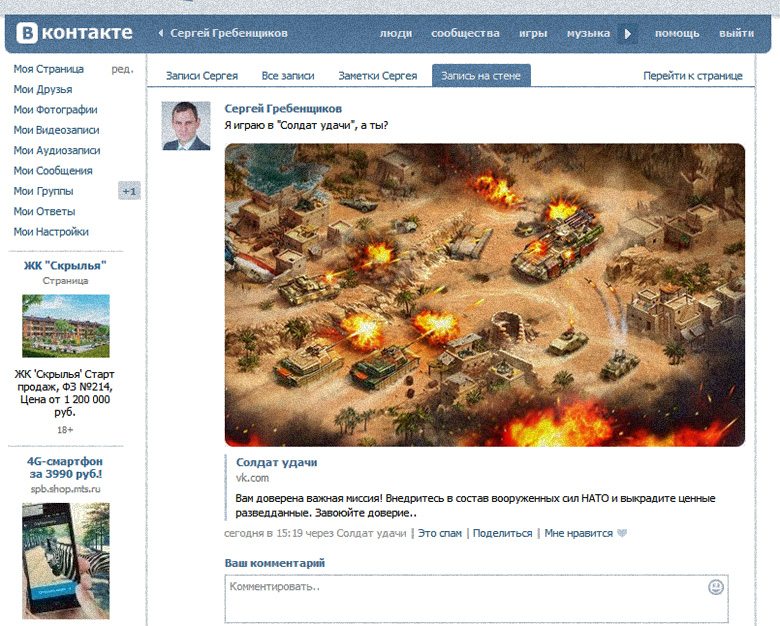Click ред. next to Моя Страница
The width and height of the screenshot is (780, 626).
point(122,69)
